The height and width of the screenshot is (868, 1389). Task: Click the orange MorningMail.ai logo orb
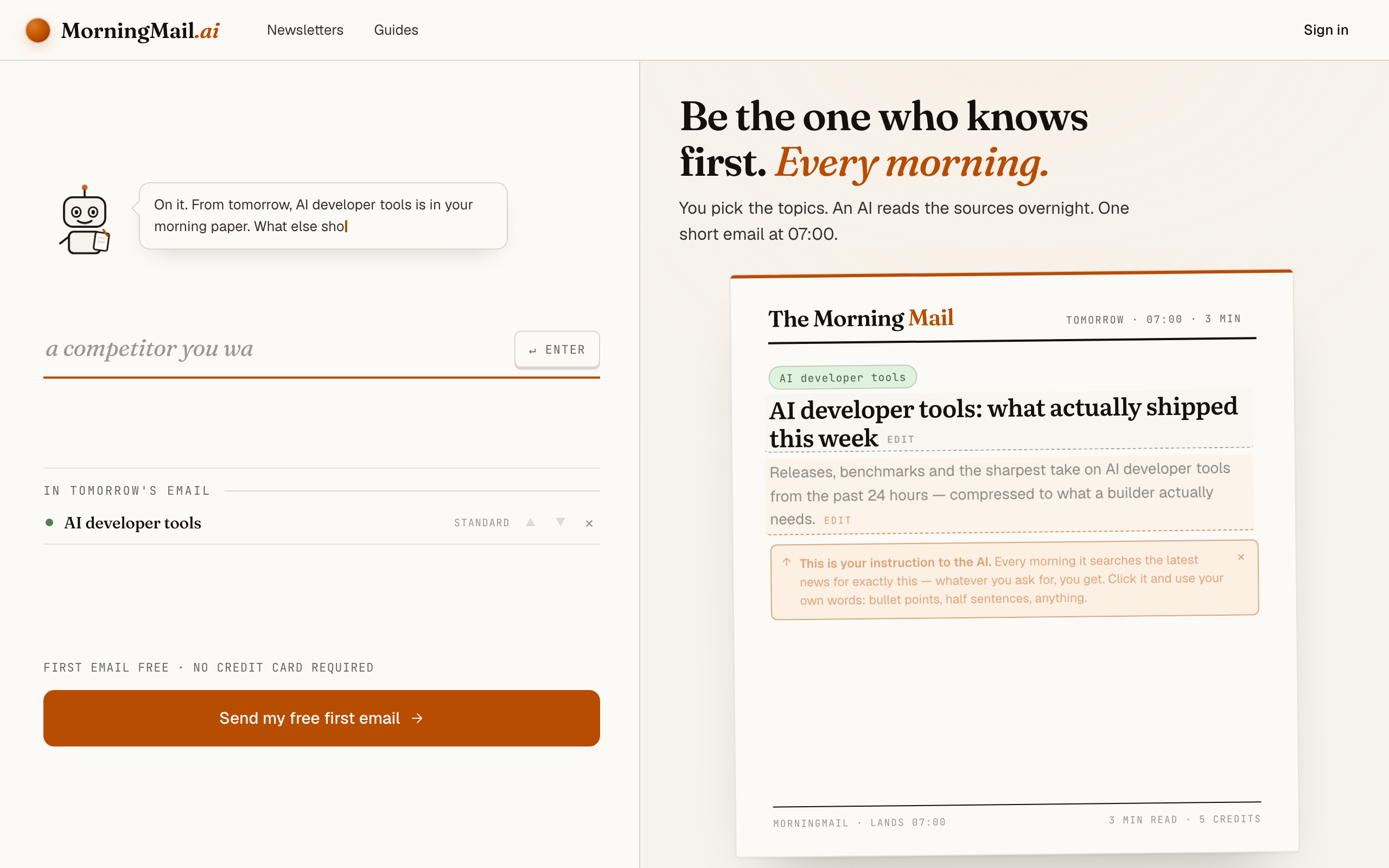(x=38, y=30)
